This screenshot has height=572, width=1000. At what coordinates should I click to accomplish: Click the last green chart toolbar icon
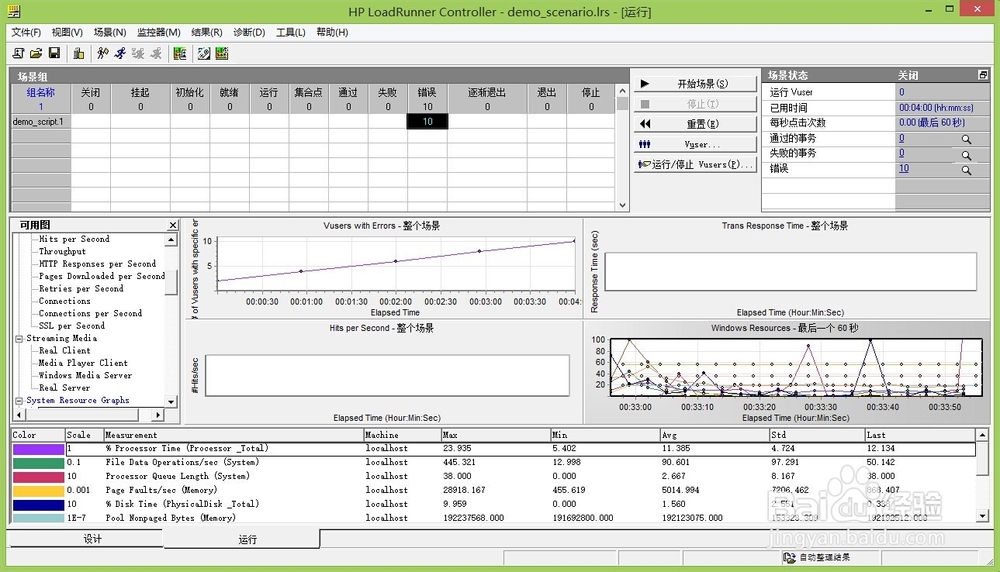221,54
